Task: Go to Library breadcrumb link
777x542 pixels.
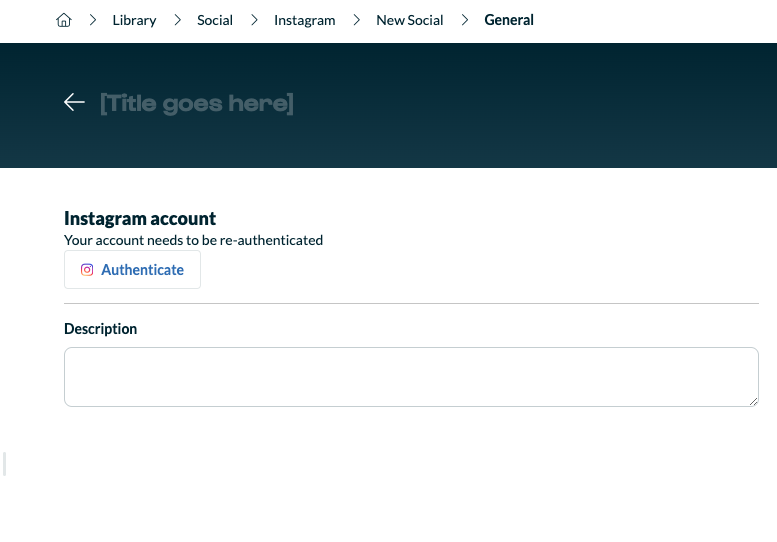Action: (134, 20)
